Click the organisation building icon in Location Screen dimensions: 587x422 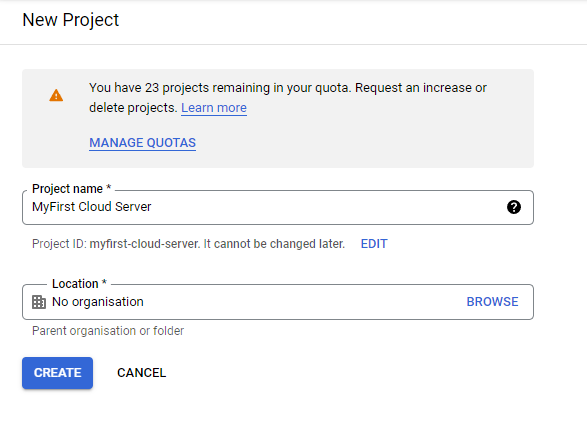39,302
